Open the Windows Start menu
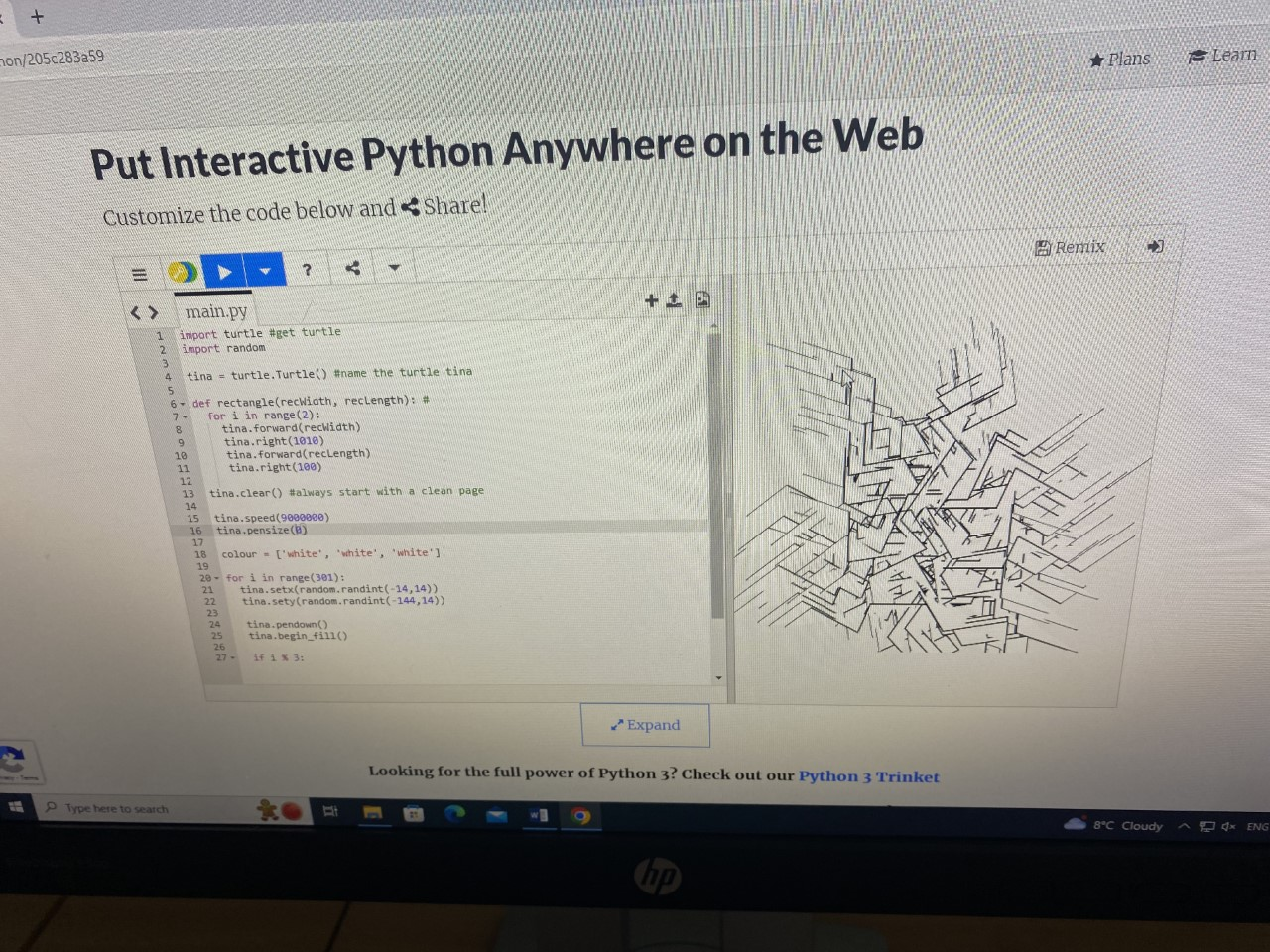Screen dimensions: 1270x952 click(16, 807)
